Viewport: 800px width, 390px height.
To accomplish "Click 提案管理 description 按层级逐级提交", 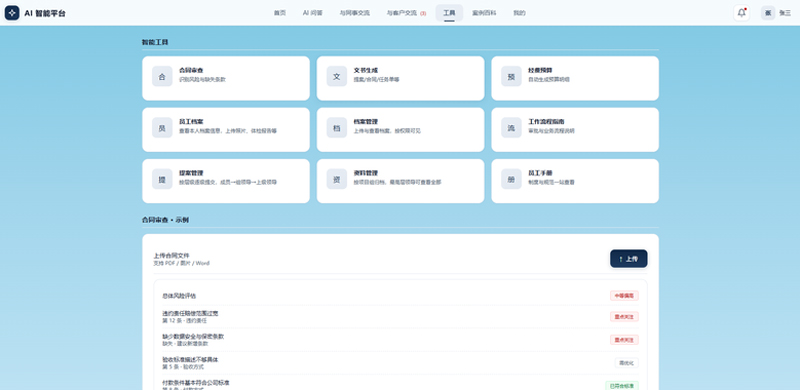I will pyautogui.click(x=228, y=182).
